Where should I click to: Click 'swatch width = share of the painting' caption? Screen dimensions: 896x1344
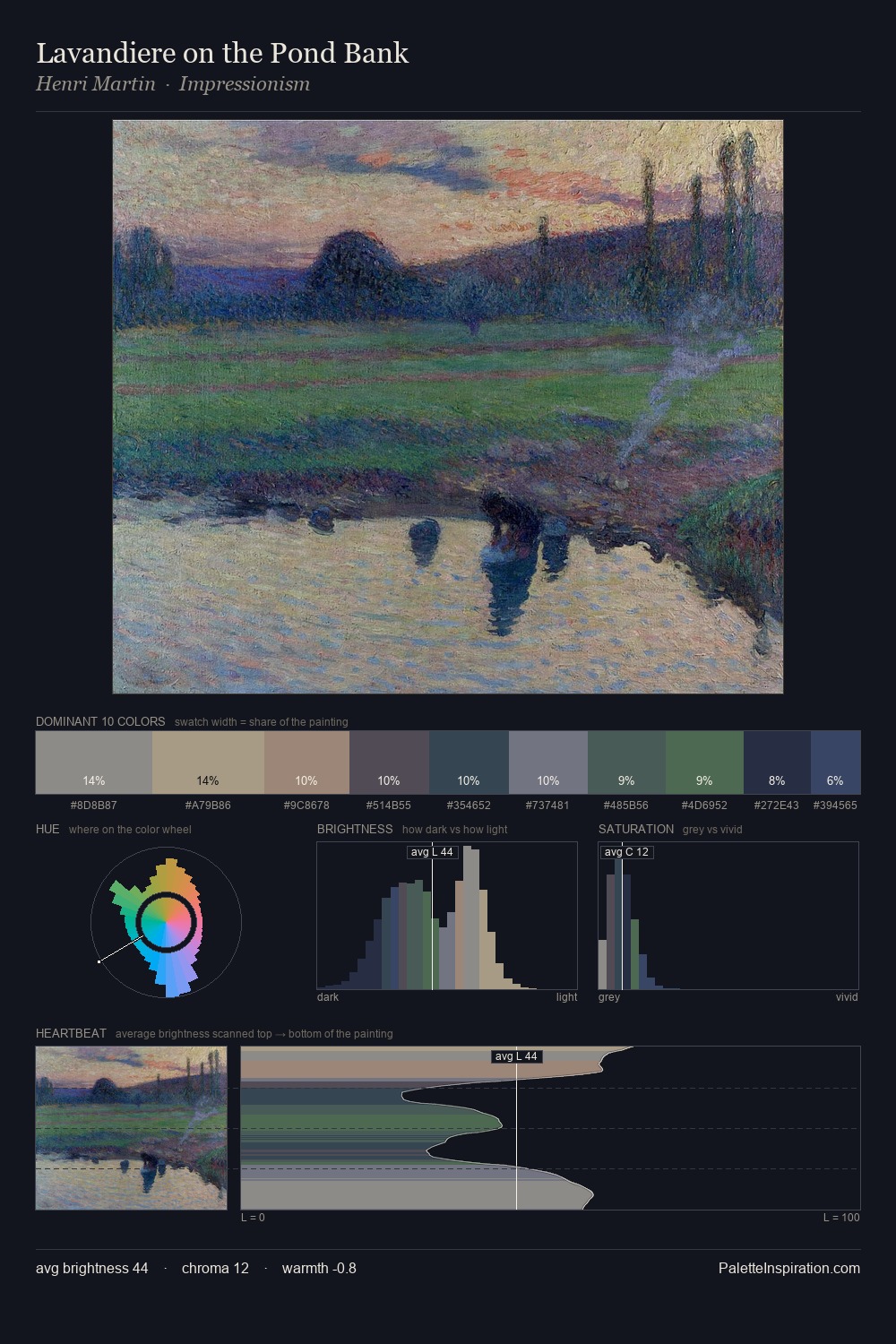[262, 721]
